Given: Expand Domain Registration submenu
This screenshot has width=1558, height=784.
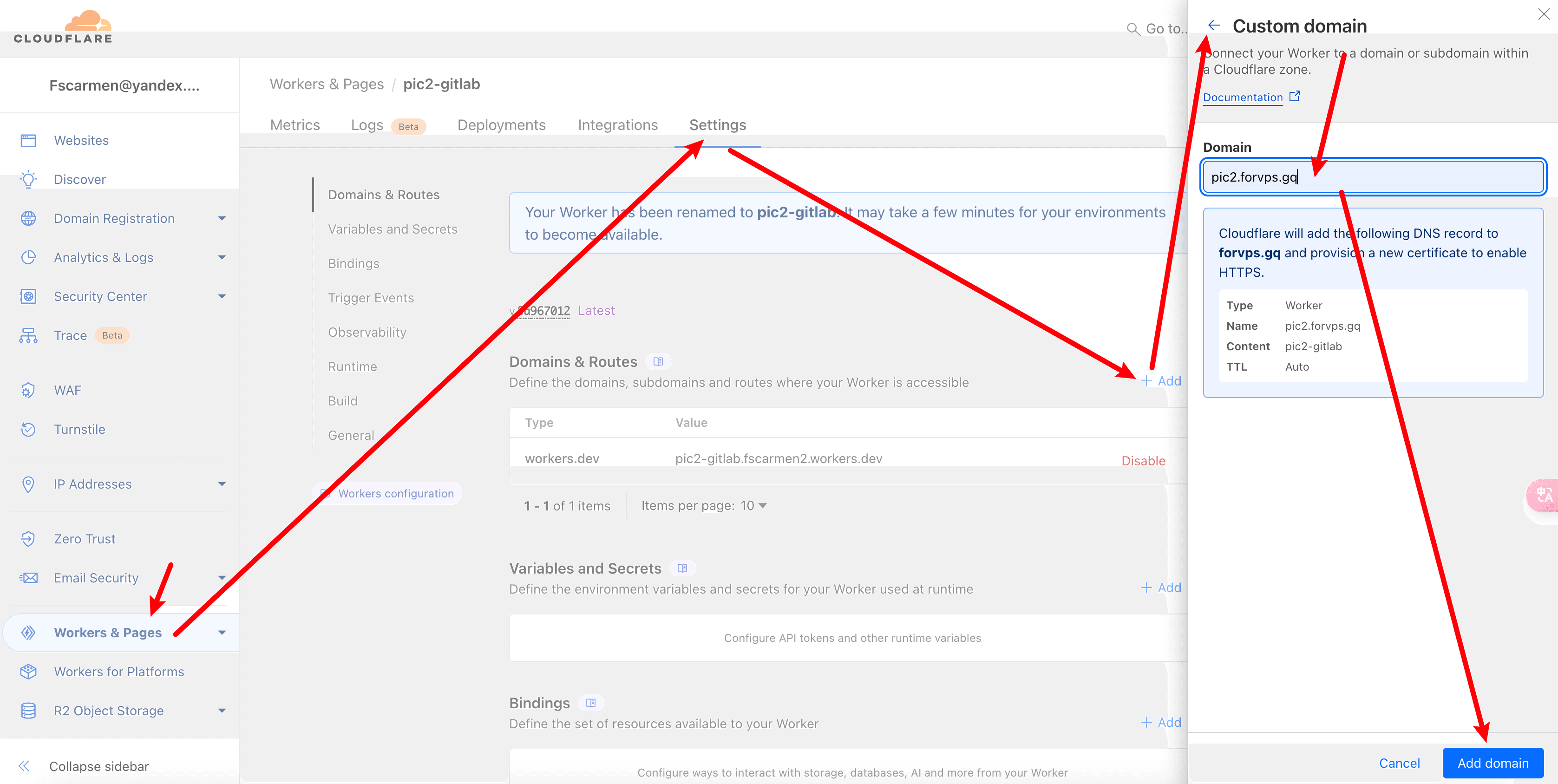Looking at the screenshot, I should point(222,218).
